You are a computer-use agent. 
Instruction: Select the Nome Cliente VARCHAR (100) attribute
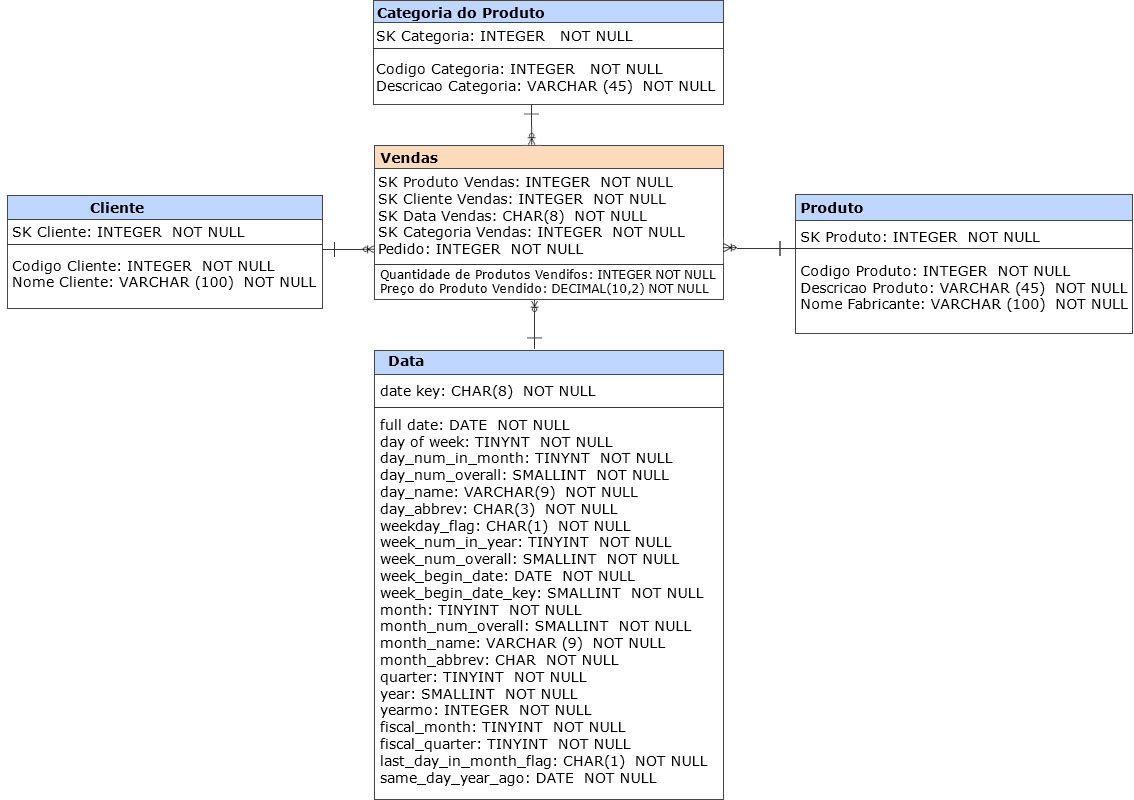coord(164,282)
